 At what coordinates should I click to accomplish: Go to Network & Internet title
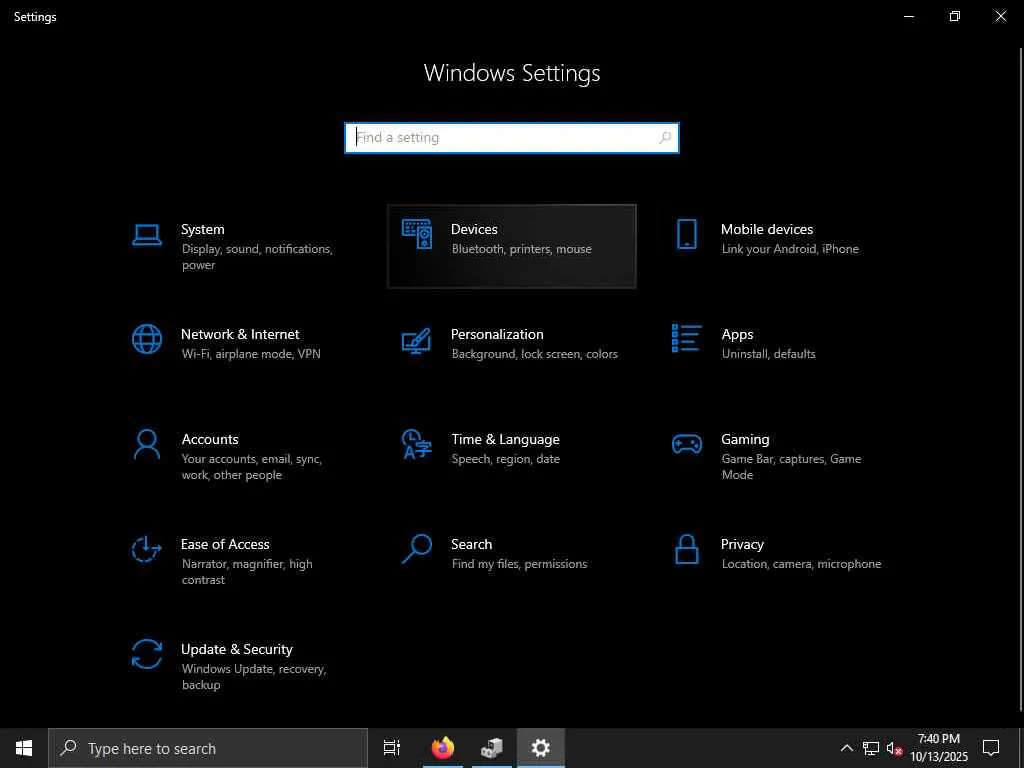pos(240,334)
